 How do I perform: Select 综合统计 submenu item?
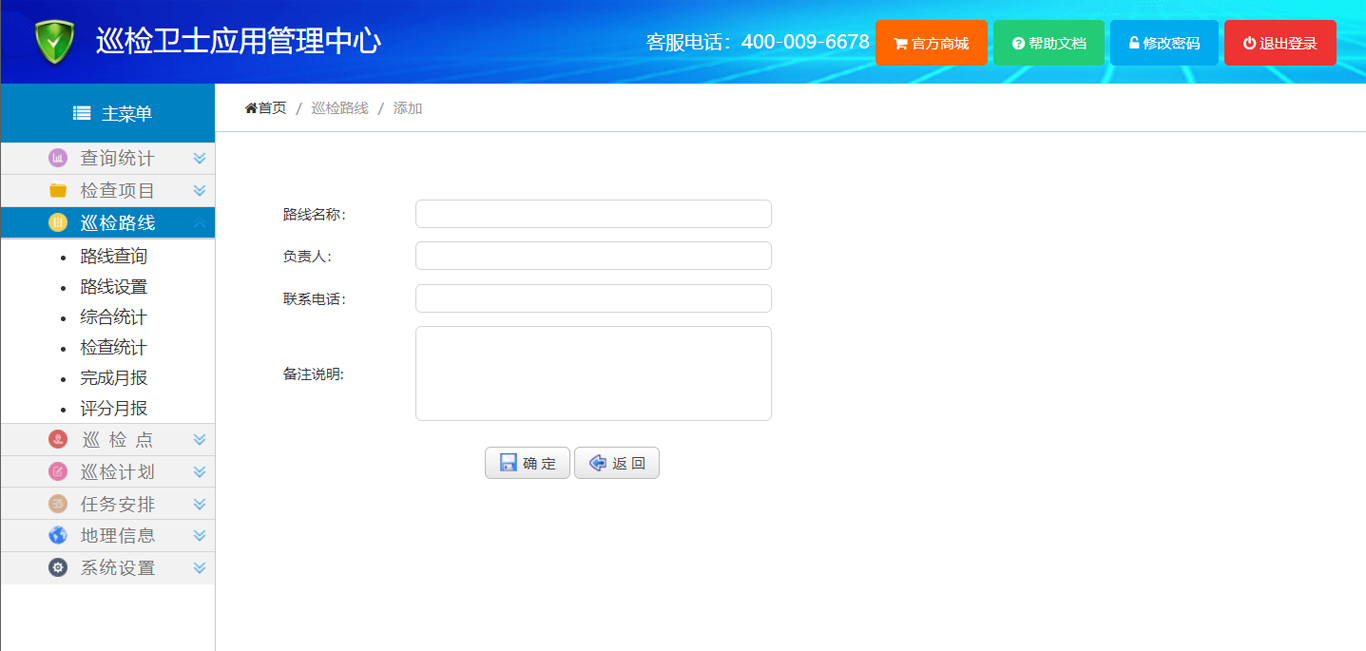114,317
